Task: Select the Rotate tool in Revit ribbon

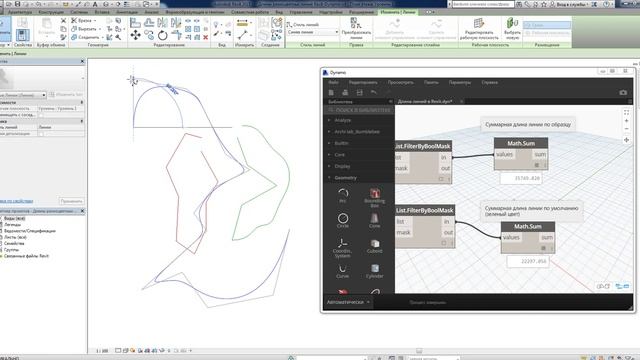Action: coord(162,36)
